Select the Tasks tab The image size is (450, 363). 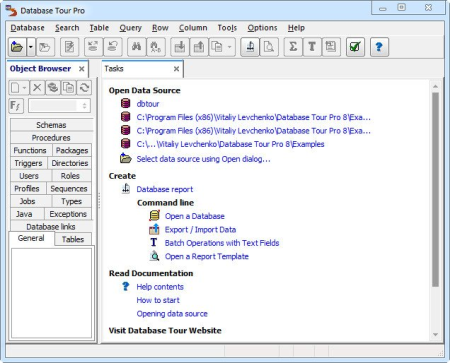pos(142,69)
